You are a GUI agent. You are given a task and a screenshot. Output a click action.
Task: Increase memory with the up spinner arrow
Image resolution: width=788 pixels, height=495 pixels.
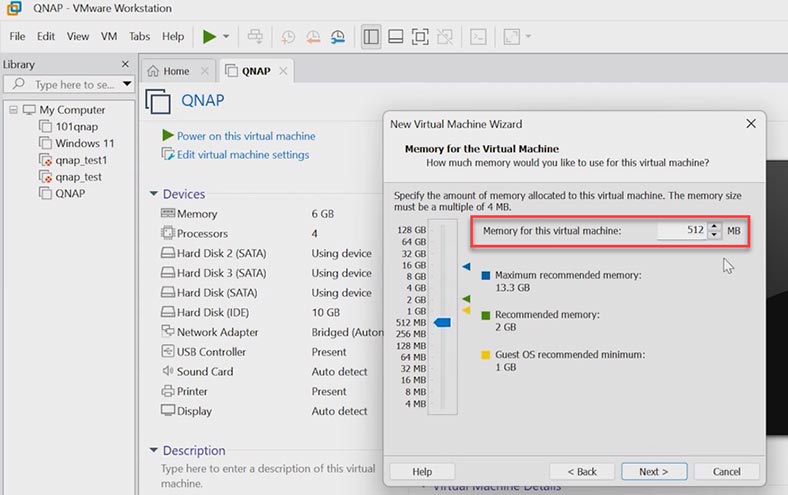pos(714,227)
